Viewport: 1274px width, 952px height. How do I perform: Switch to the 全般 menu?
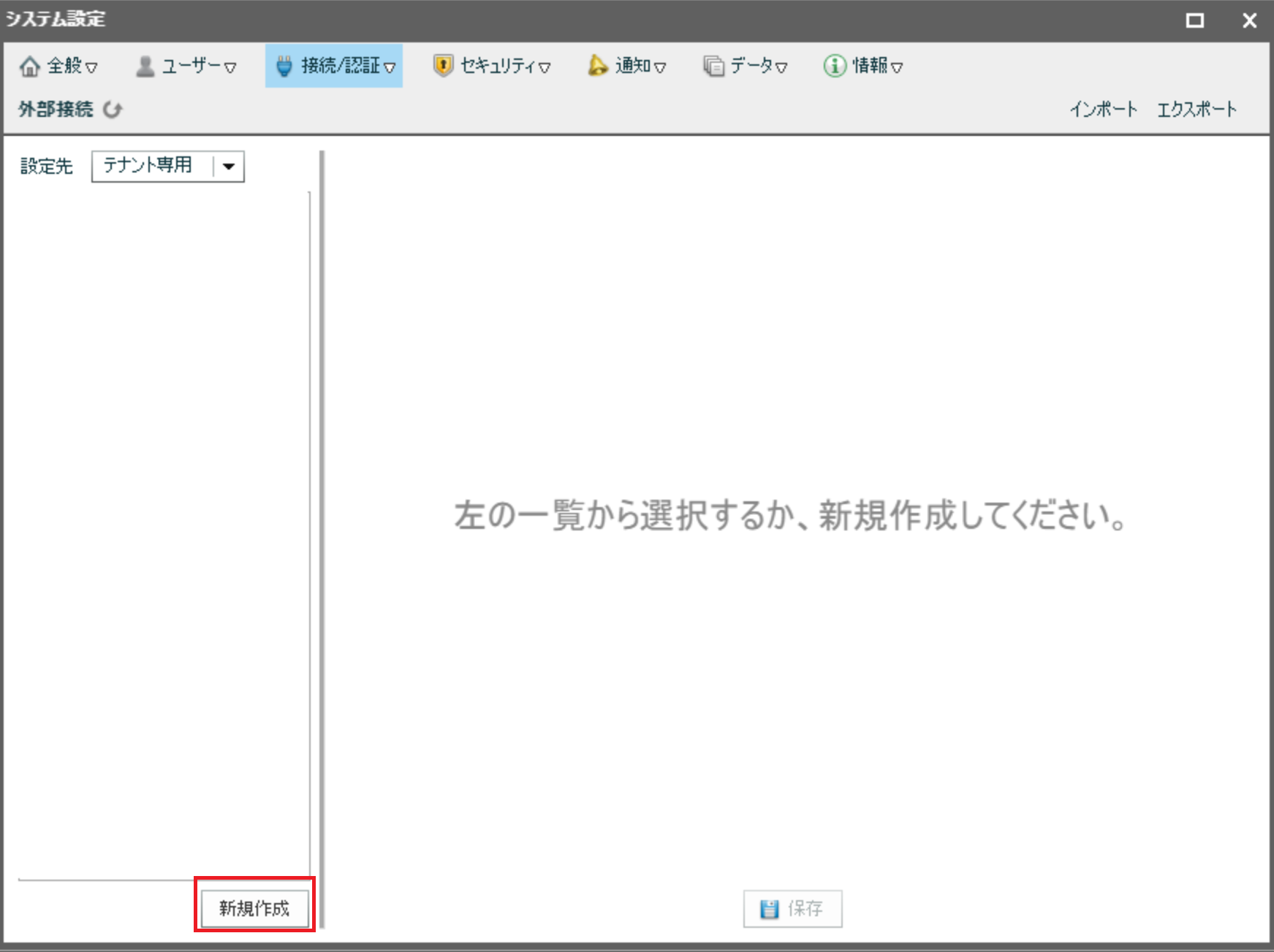click(x=62, y=66)
